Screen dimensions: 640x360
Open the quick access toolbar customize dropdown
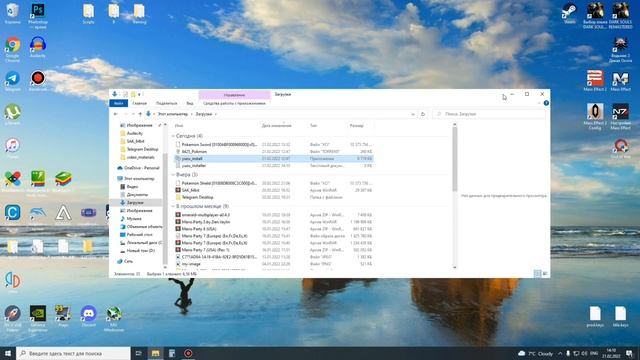click(x=139, y=94)
